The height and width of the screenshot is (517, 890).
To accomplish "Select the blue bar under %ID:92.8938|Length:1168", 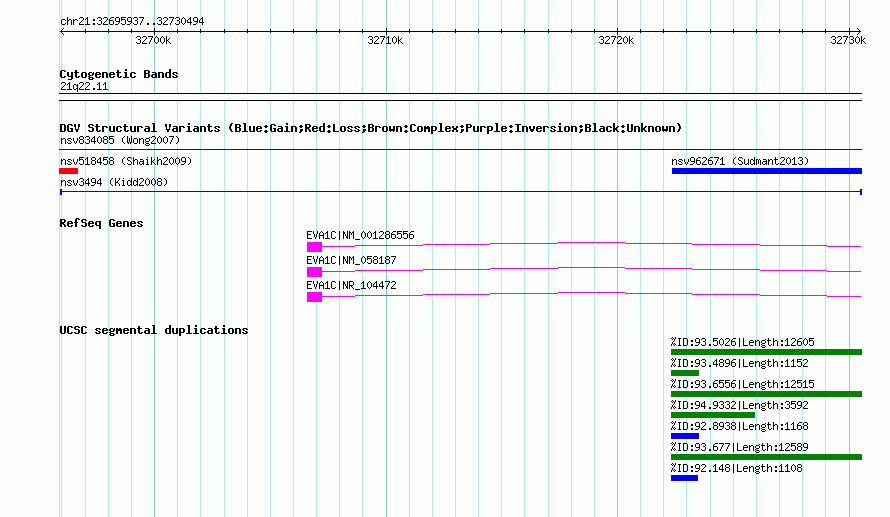I will pos(685,436).
